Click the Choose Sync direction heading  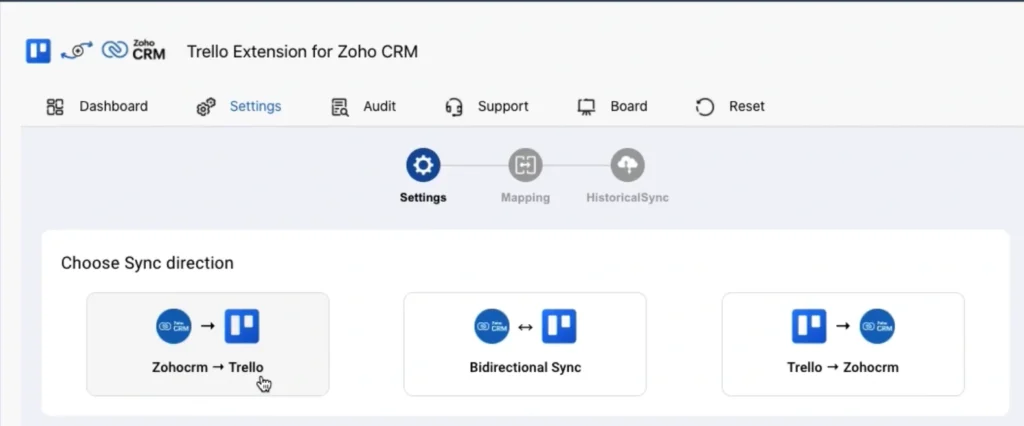(147, 263)
